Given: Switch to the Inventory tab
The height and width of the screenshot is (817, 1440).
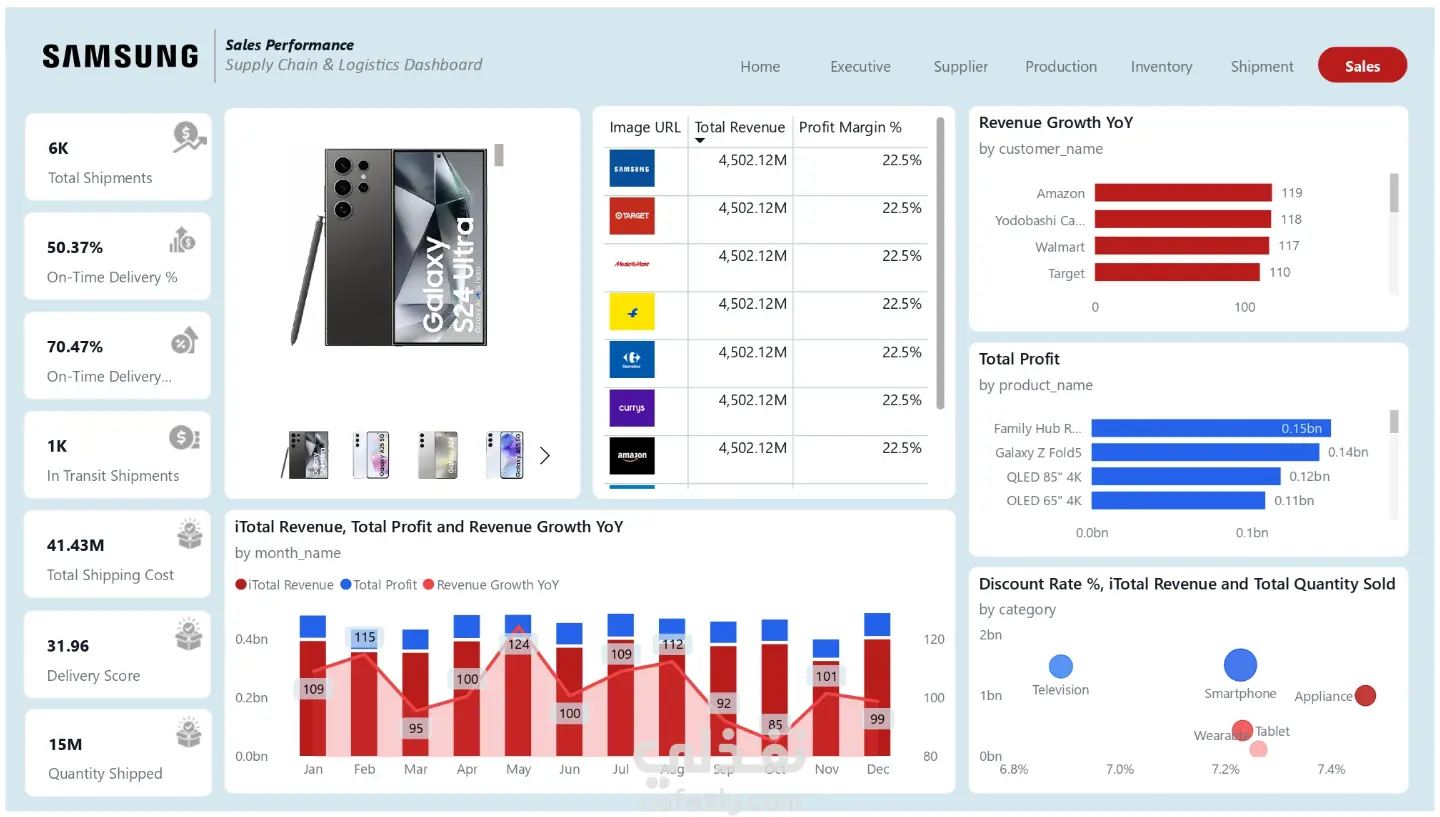Looking at the screenshot, I should click(x=1161, y=67).
